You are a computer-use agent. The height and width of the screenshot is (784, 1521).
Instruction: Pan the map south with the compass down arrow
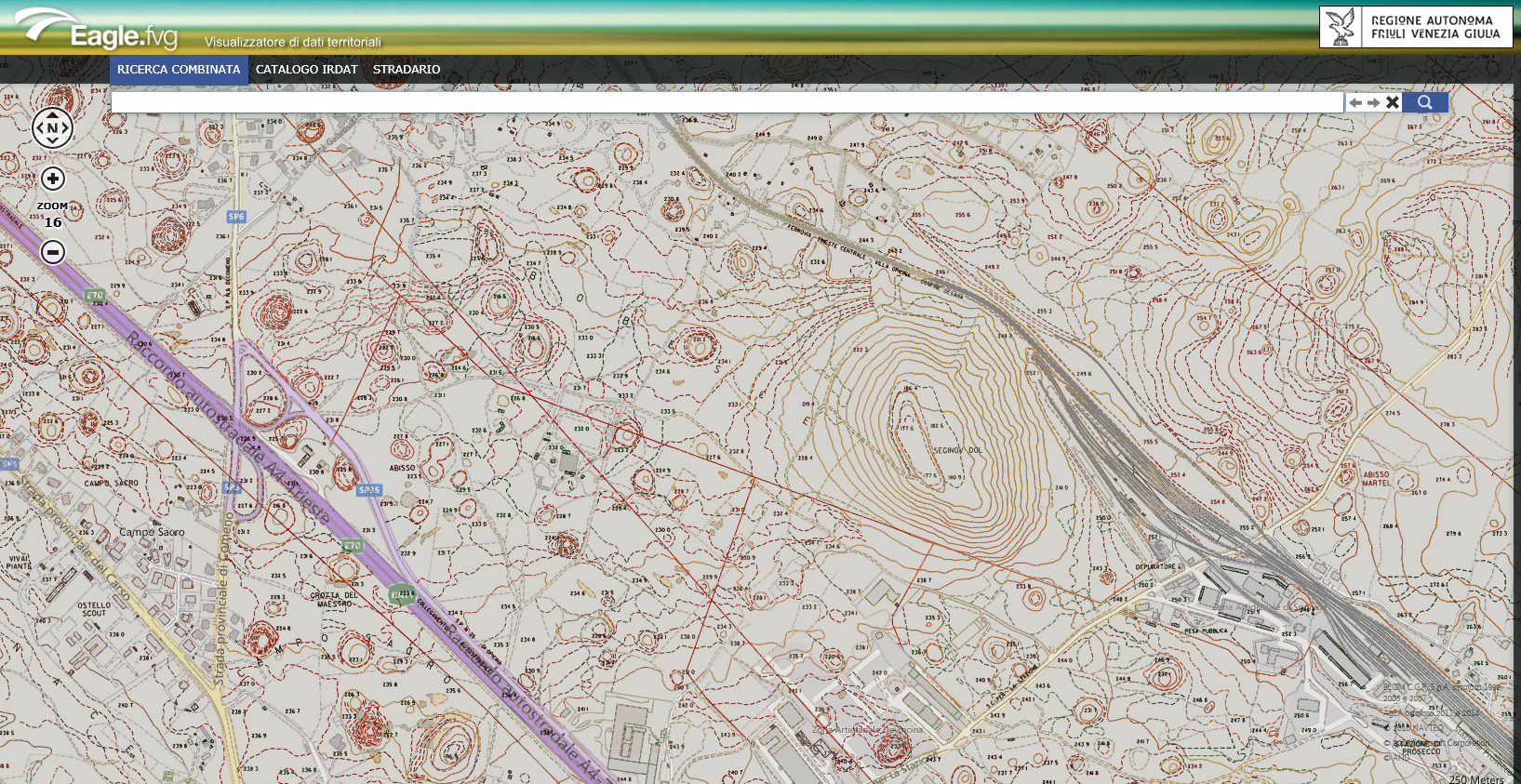coord(52,141)
